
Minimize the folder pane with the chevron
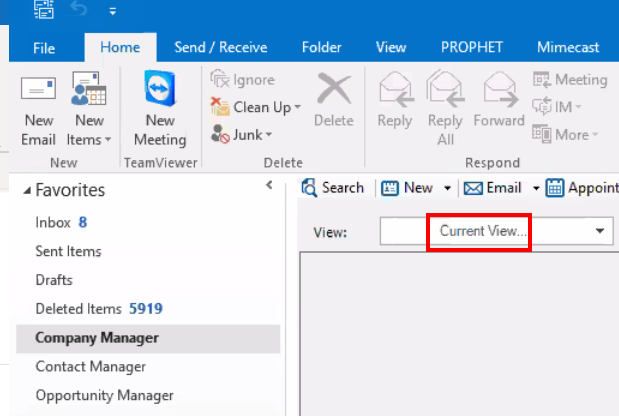pyautogui.click(x=269, y=185)
